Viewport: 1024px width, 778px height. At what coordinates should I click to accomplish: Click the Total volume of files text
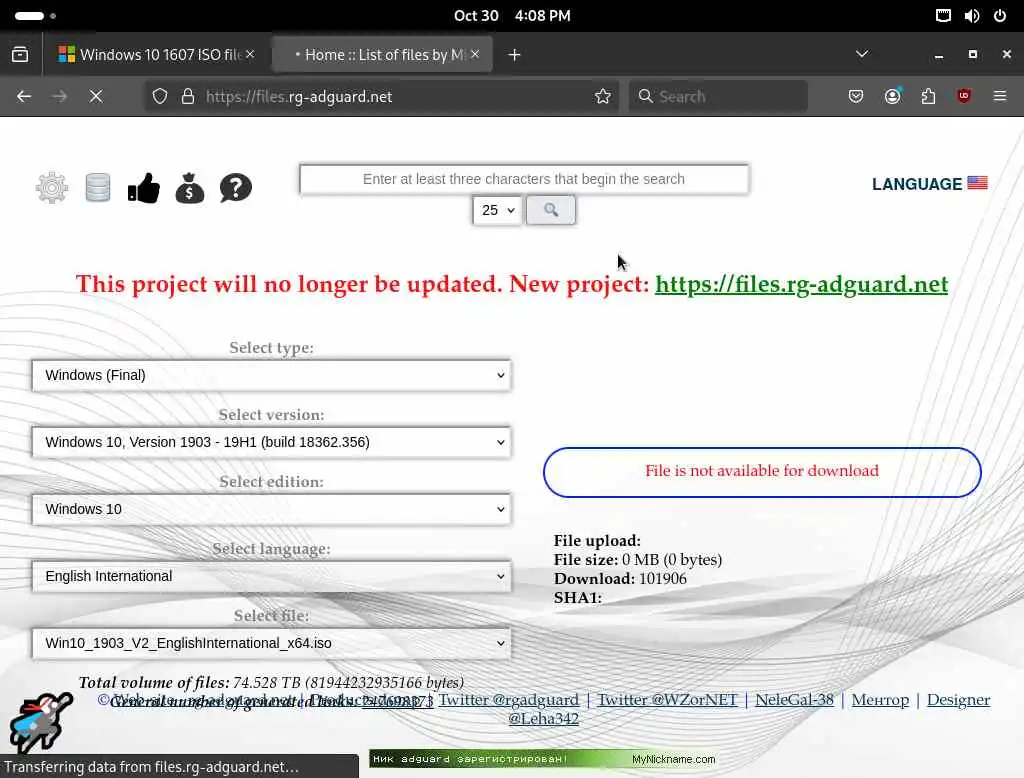click(x=271, y=683)
